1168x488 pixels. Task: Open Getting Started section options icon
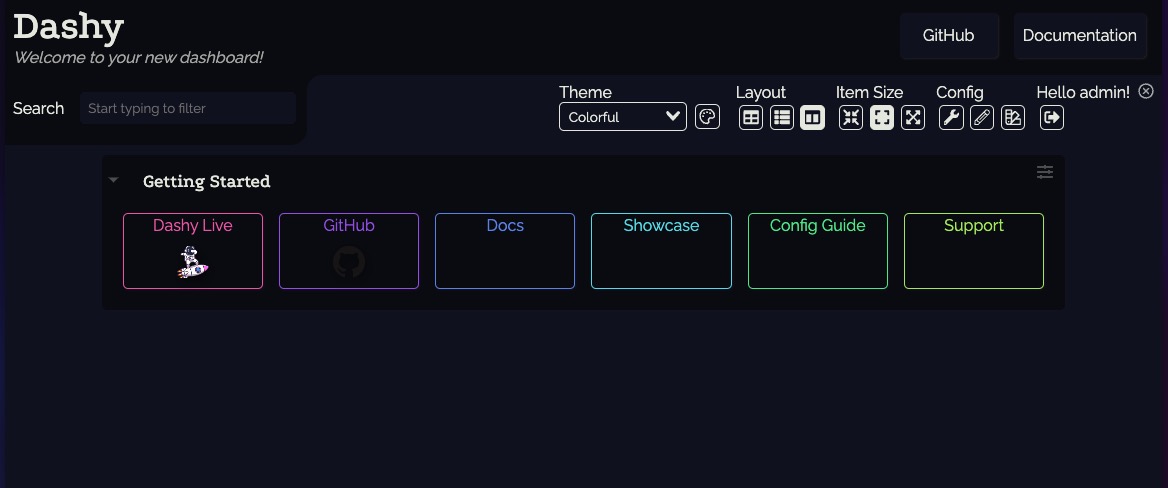1045,172
